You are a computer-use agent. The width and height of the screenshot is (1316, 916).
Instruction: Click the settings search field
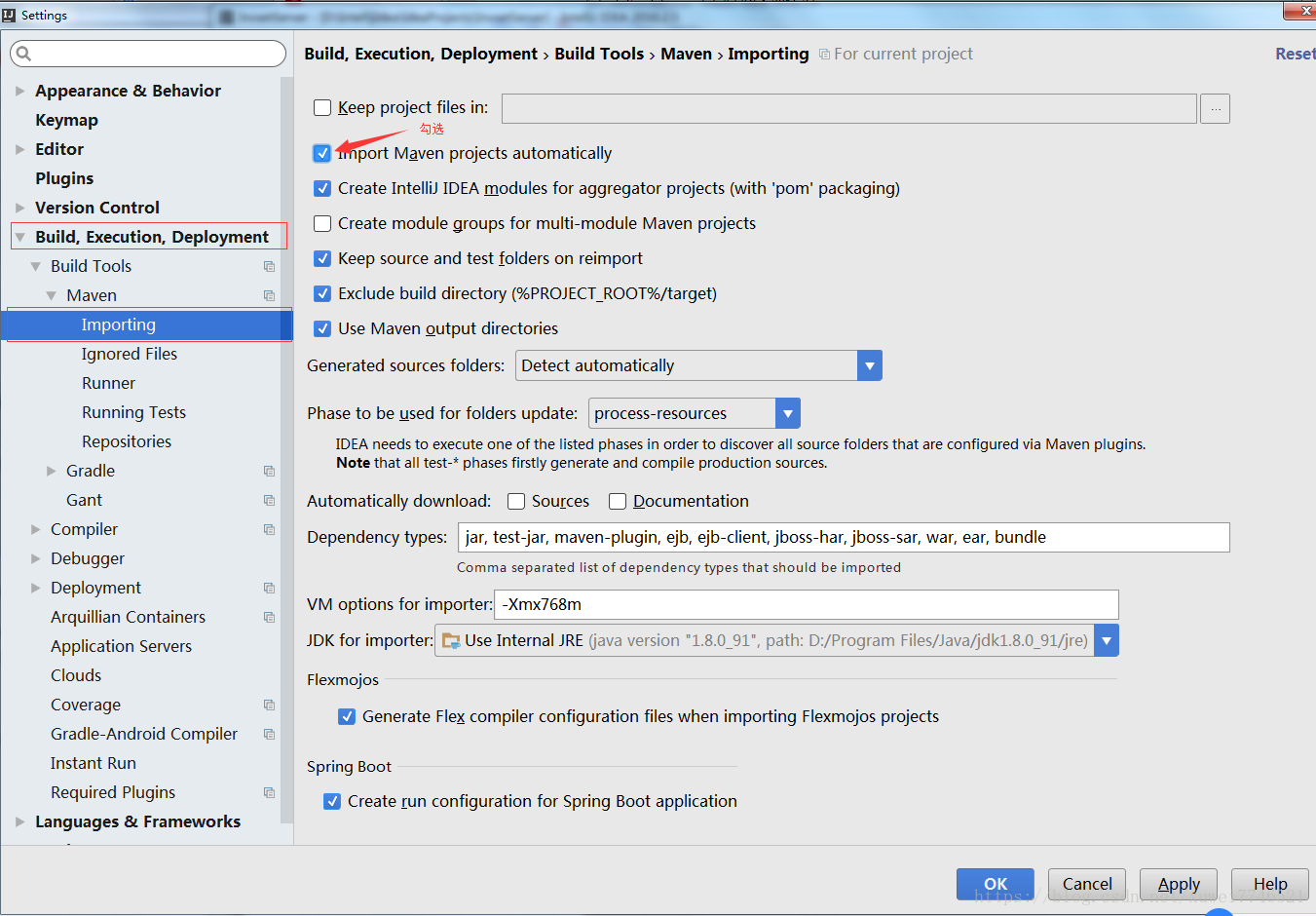148,54
